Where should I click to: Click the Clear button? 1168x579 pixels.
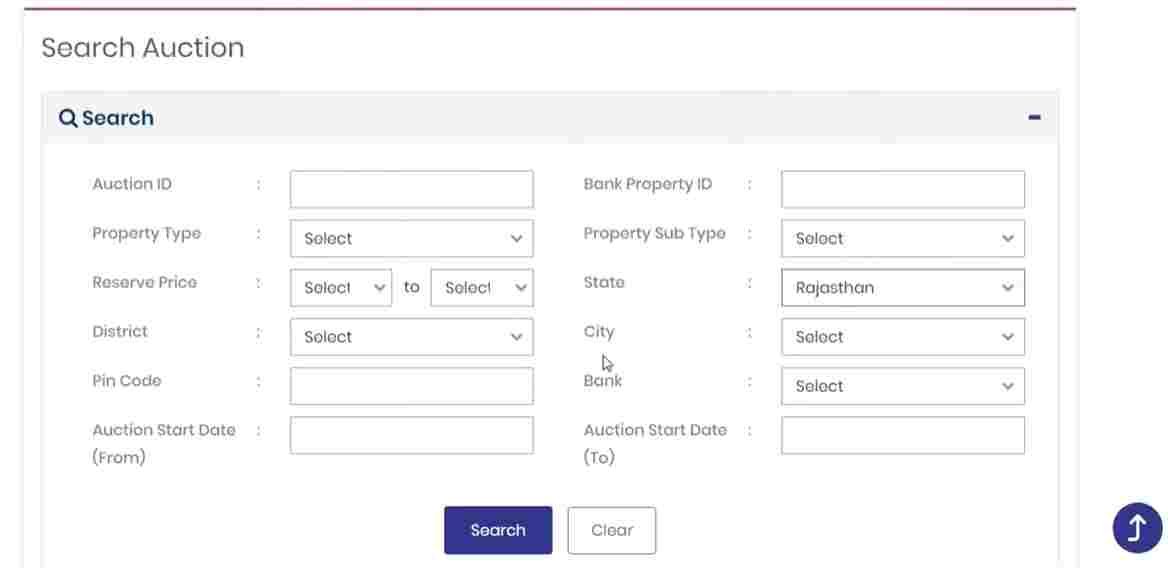tap(612, 531)
